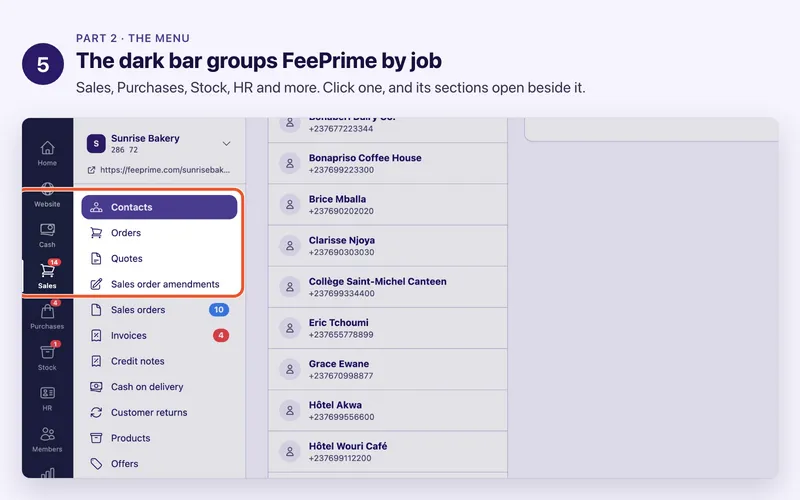Select contact Bonapriso Coffee House

point(388,163)
